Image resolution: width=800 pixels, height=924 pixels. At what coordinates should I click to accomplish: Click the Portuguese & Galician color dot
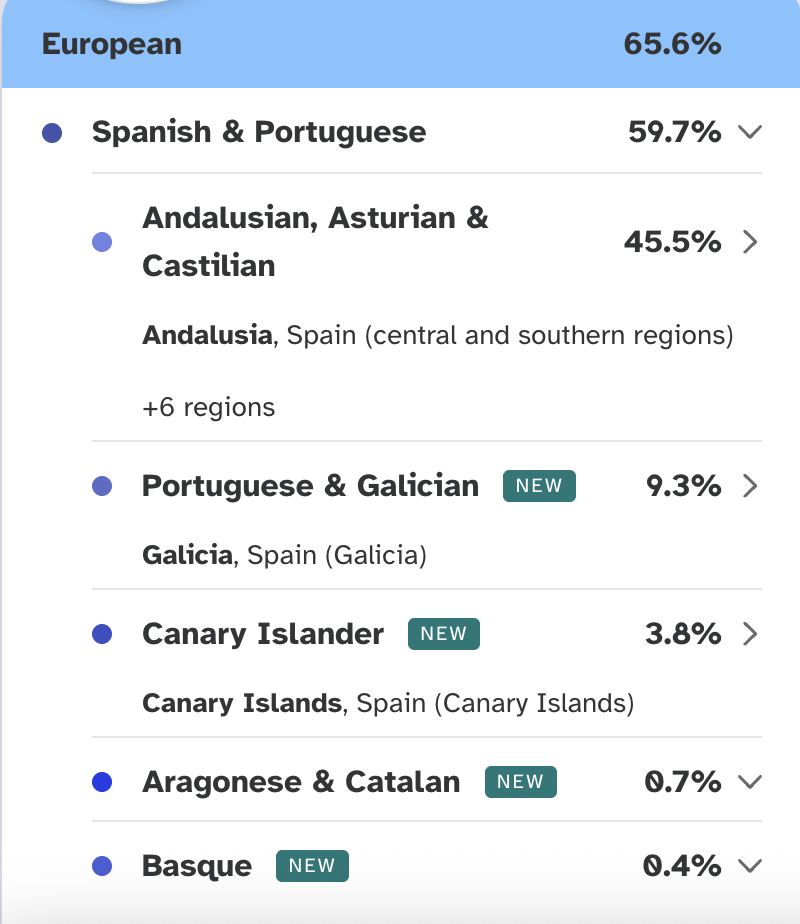pos(102,486)
